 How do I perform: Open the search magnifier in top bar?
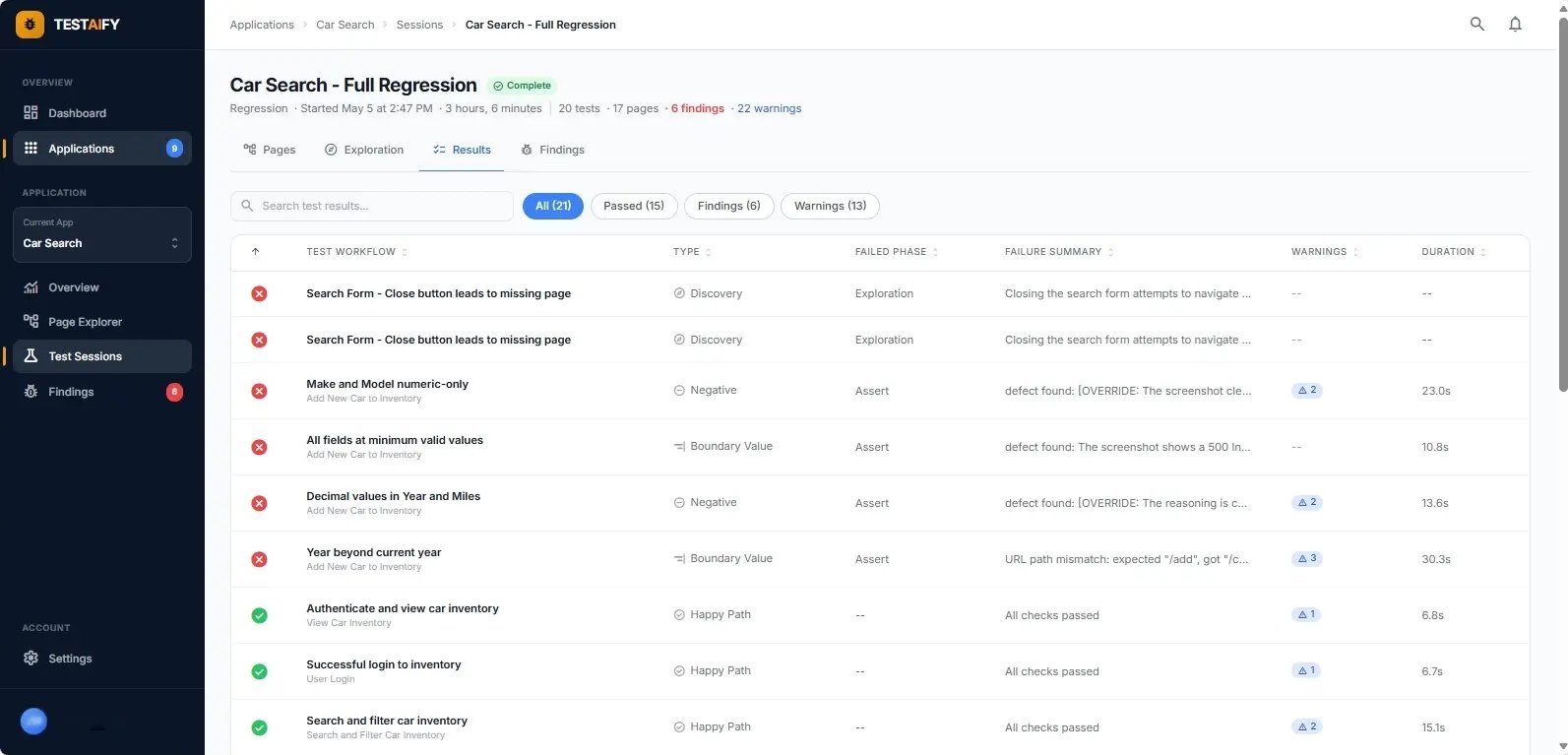click(x=1476, y=25)
